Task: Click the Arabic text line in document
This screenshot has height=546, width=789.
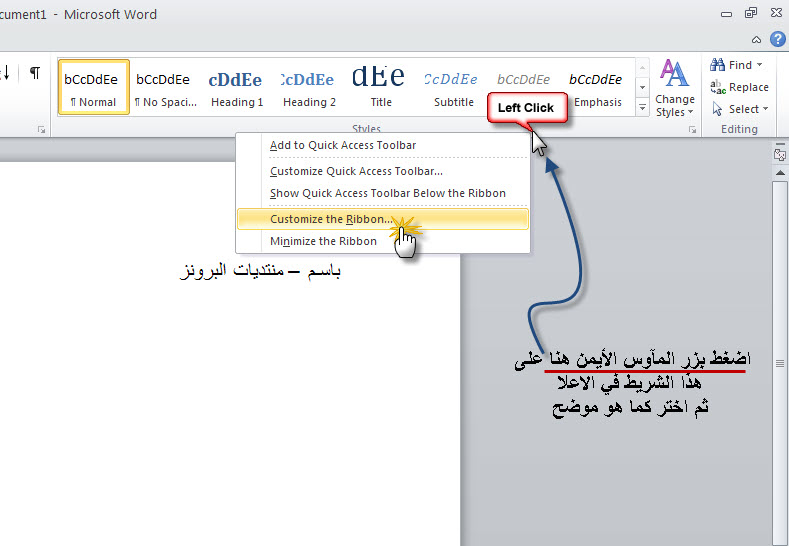Action: (x=261, y=271)
